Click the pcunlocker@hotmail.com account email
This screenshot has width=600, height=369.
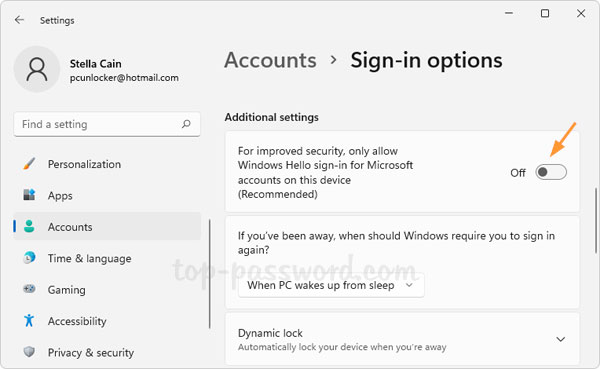pos(124,78)
